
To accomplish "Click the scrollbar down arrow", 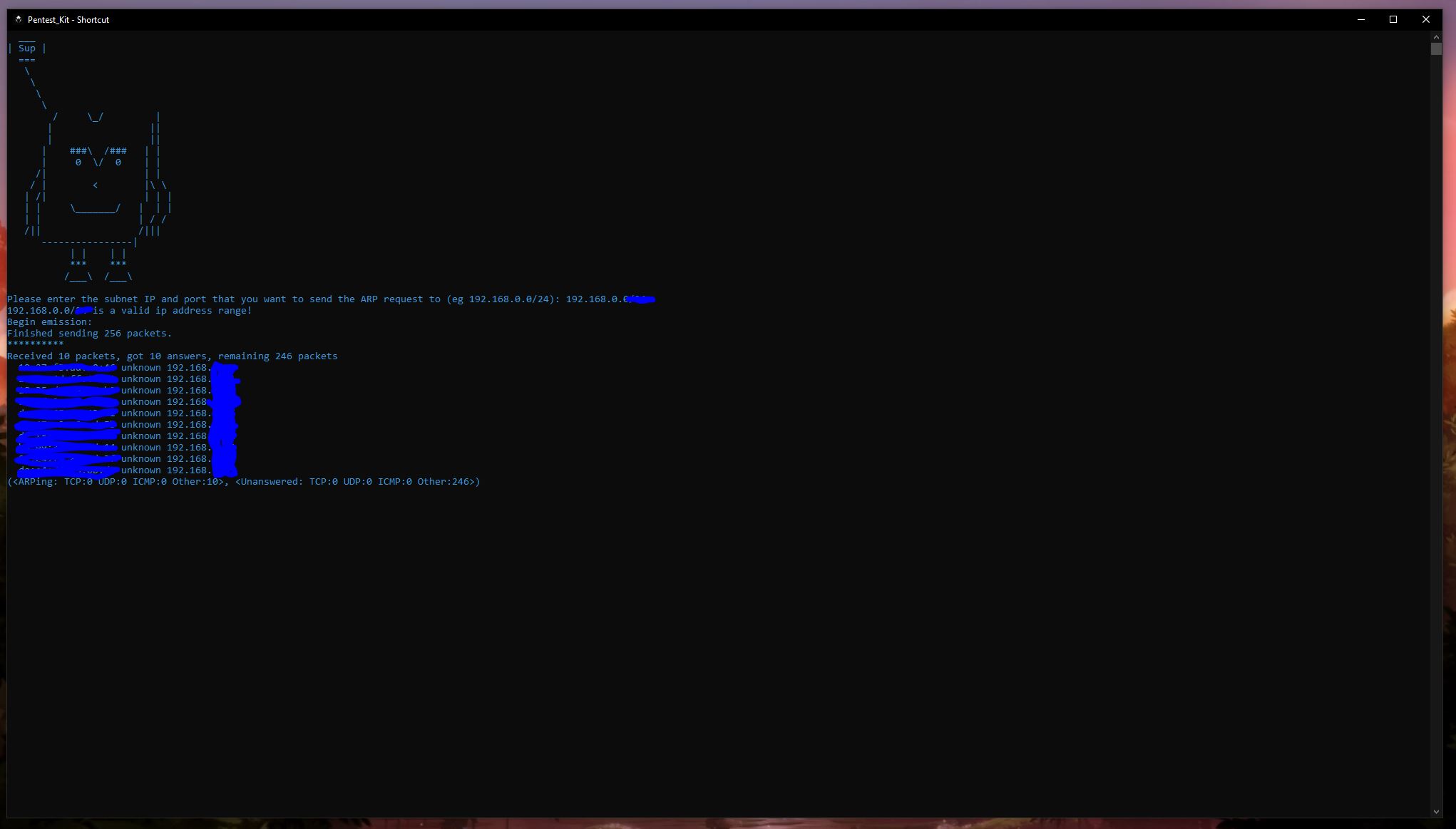I will coord(1435,811).
